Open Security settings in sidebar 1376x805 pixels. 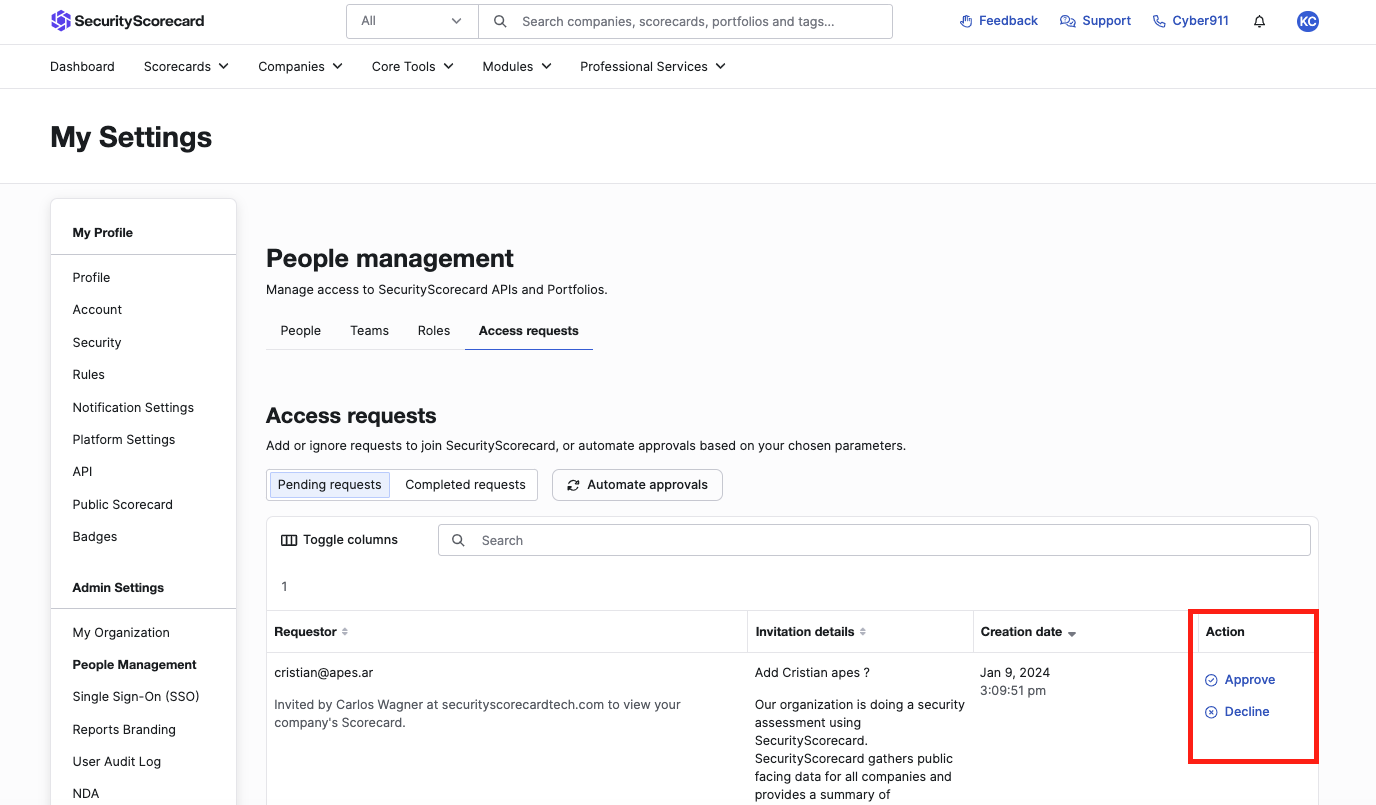click(x=97, y=343)
